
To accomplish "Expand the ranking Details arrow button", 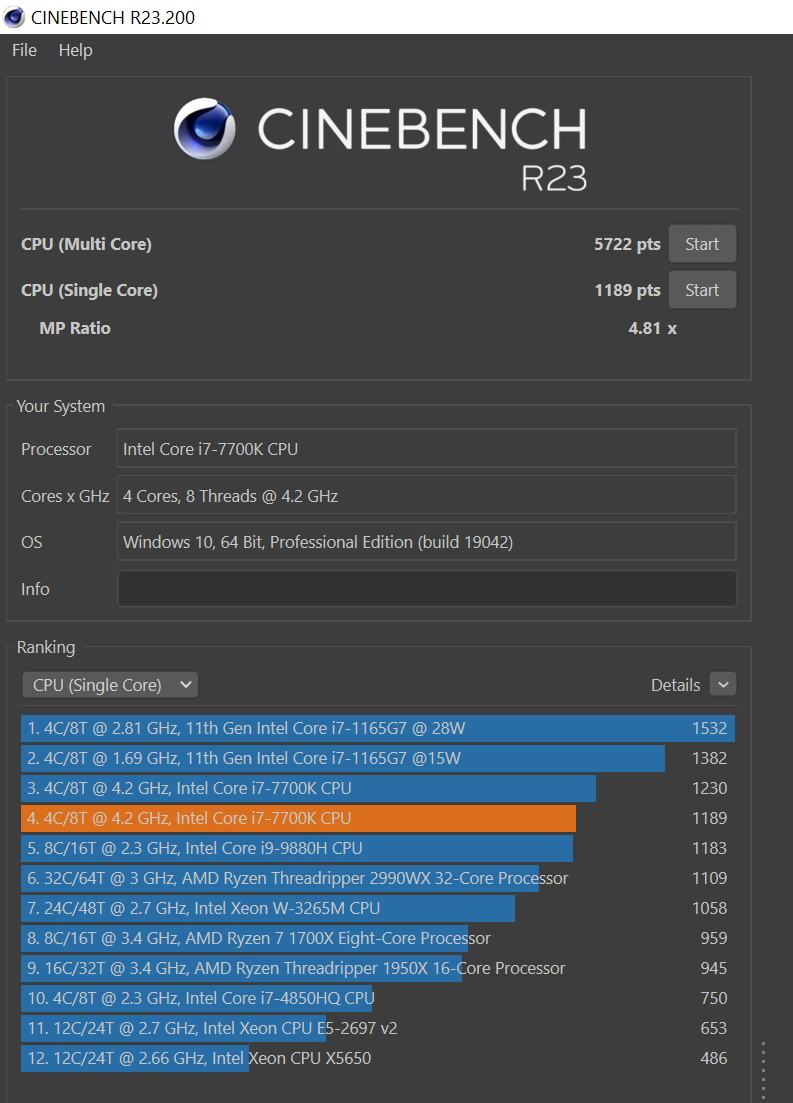I will tap(722, 685).
